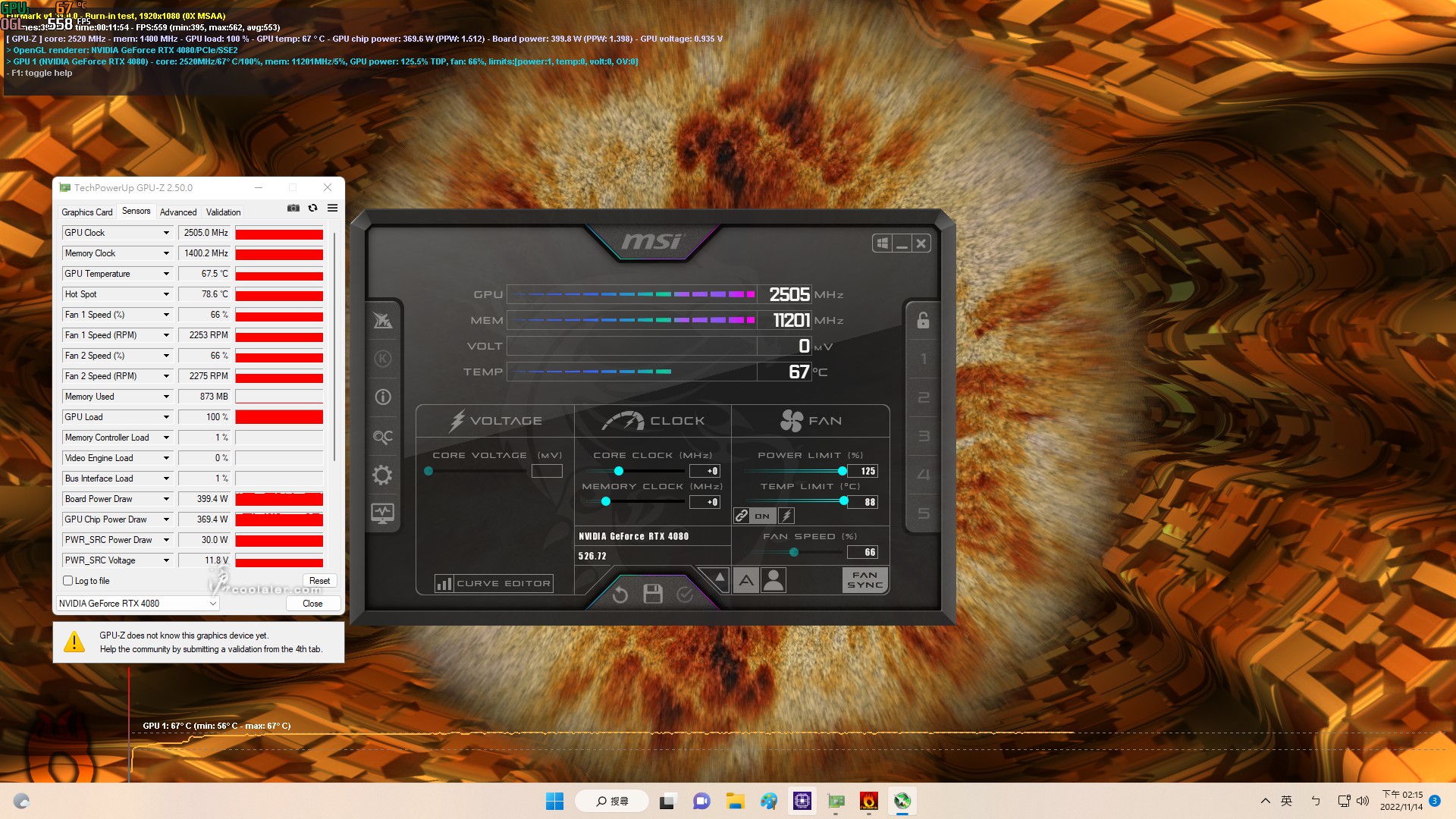Apply Afterburner settings with the checkmark icon
The height and width of the screenshot is (819, 1456).
[x=685, y=595]
